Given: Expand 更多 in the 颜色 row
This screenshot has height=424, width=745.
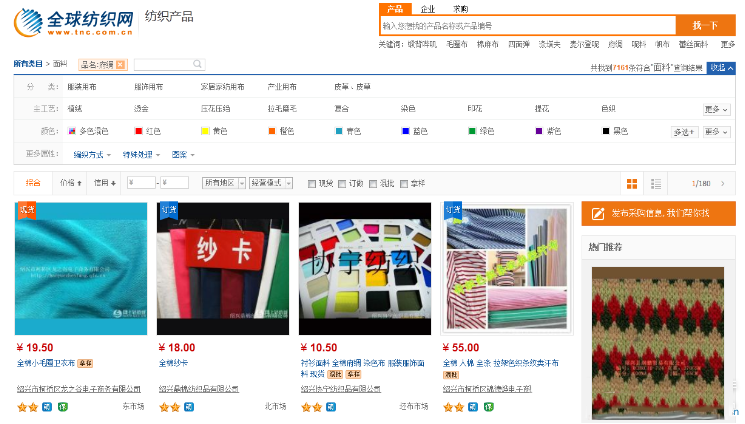Looking at the screenshot, I should tap(716, 132).
